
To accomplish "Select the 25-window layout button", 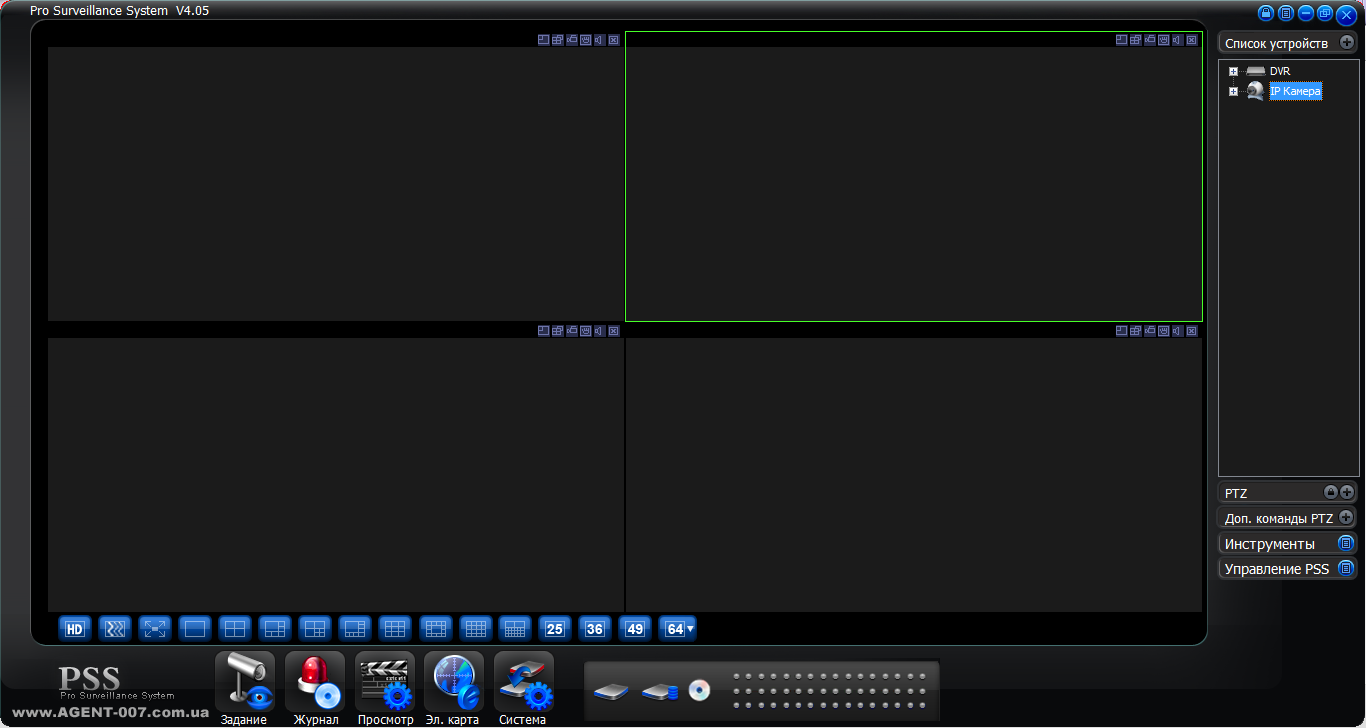I will (555, 629).
